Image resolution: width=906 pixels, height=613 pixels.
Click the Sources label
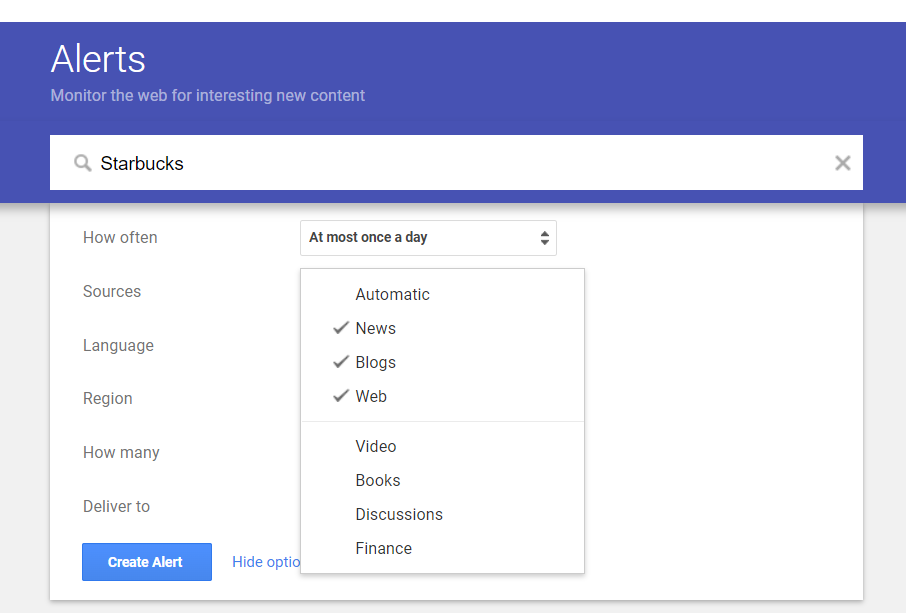coord(112,291)
